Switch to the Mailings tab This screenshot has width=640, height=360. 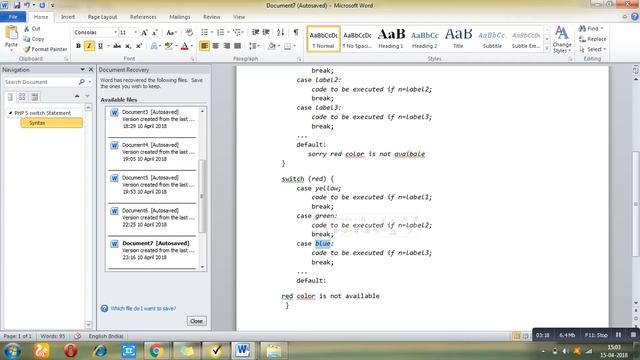(180, 17)
